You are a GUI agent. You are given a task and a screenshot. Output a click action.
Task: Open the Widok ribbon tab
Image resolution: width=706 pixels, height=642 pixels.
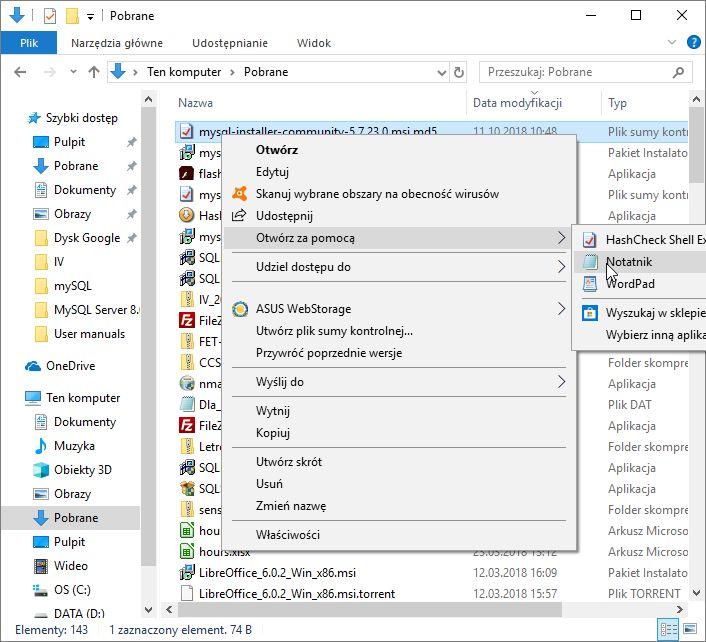click(314, 43)
